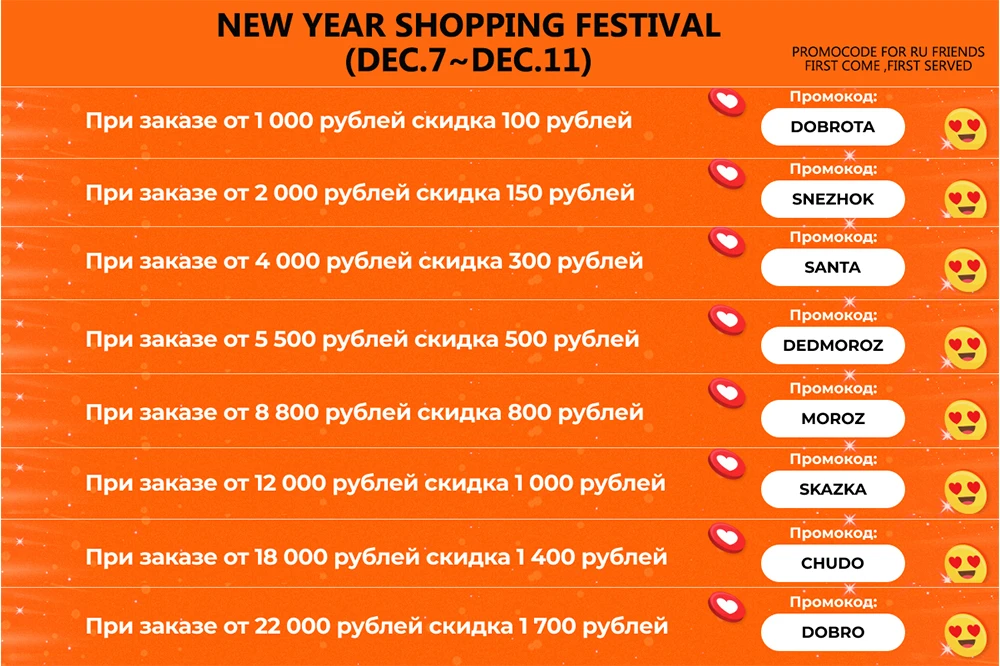Click heart-eyes emoji next to SKAZKA
Viewport: 1000px width, 666px height.
click(x=965, y=492)
